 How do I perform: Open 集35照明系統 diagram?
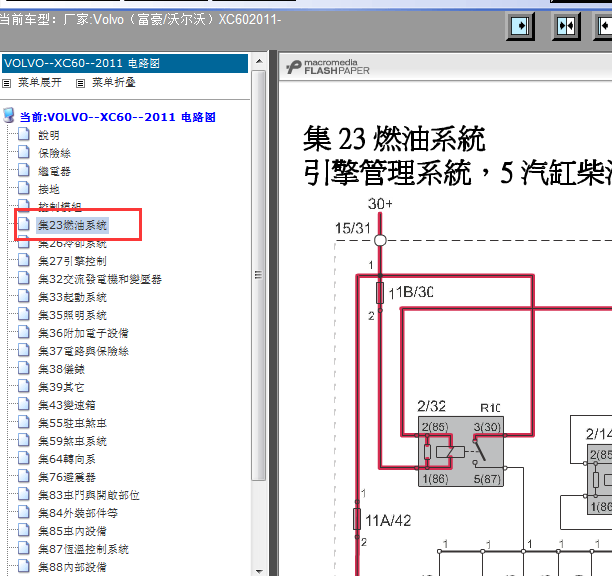(x=72, y=315)
